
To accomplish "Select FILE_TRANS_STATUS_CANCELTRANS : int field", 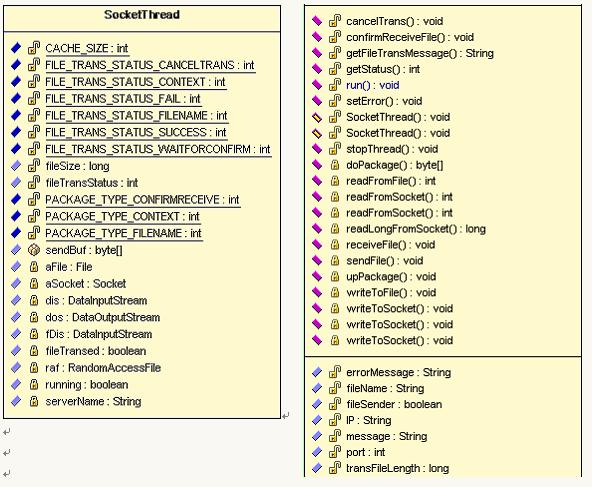I will [x=150, y=65].
